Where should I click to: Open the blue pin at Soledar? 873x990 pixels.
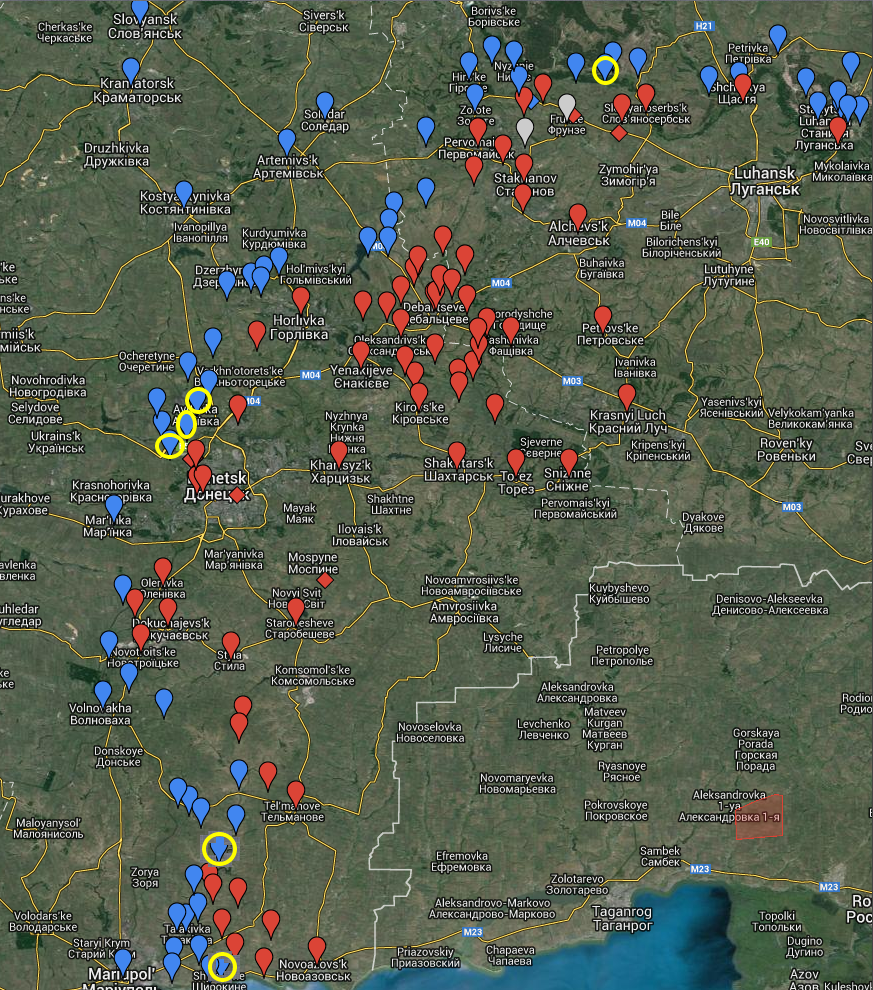tap(325, 103)
